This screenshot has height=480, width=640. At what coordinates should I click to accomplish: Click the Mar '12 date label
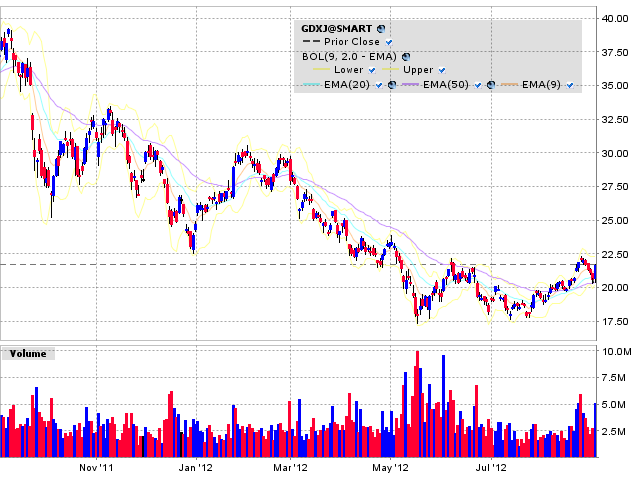(x=290, y=468)
